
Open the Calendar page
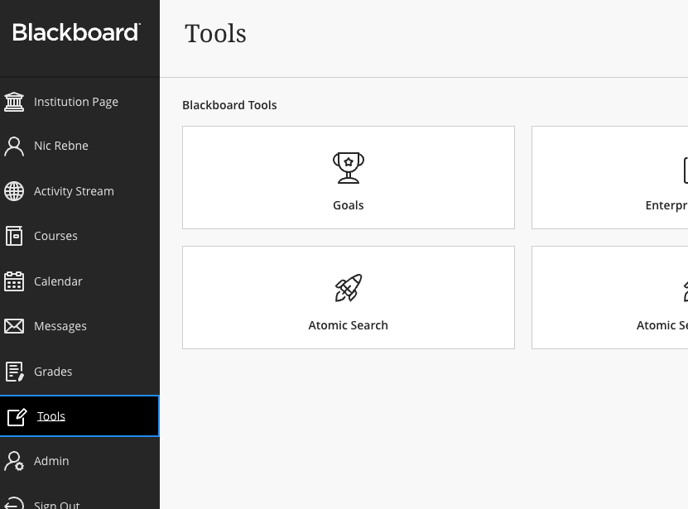point(58,281)
